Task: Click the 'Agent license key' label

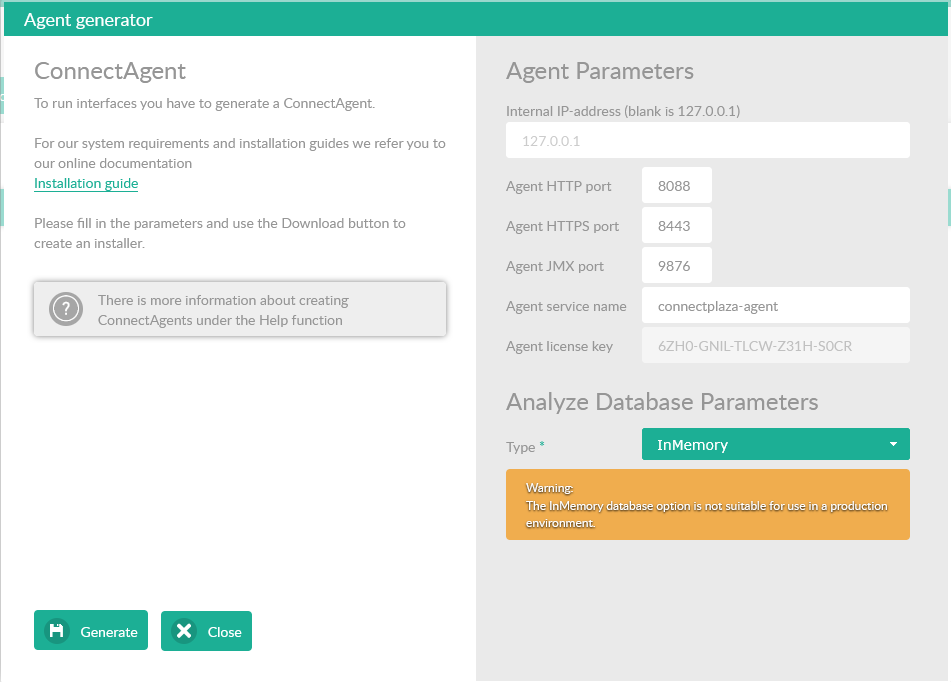Action: pos(559,346)
